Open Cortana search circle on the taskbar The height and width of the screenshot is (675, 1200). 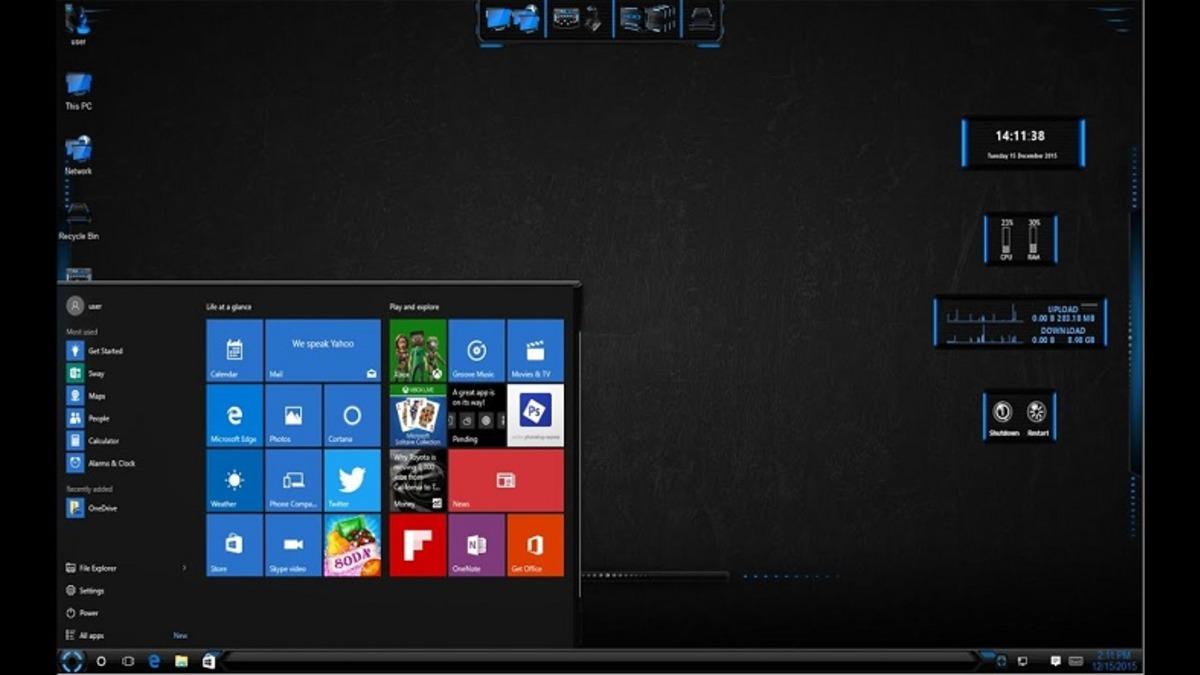[x=100, y=662]
